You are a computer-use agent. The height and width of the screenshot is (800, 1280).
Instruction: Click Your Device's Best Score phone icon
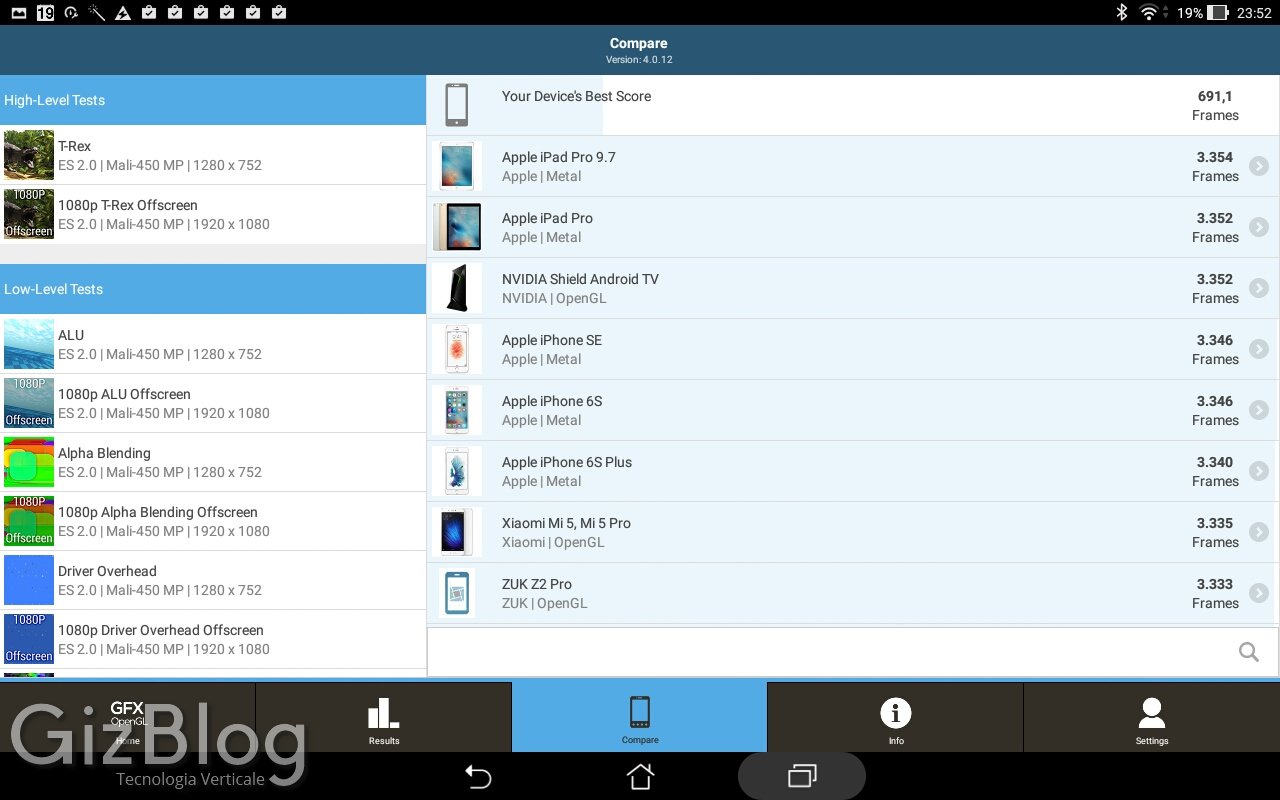(457, 105)
